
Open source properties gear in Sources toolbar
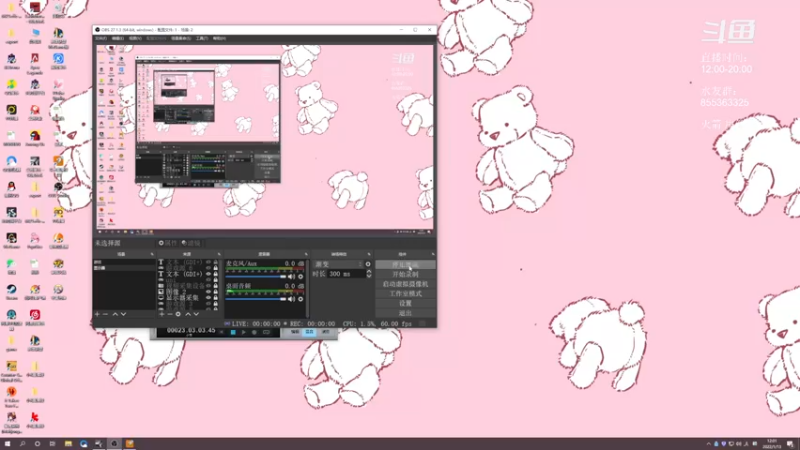tap(178, 314)
